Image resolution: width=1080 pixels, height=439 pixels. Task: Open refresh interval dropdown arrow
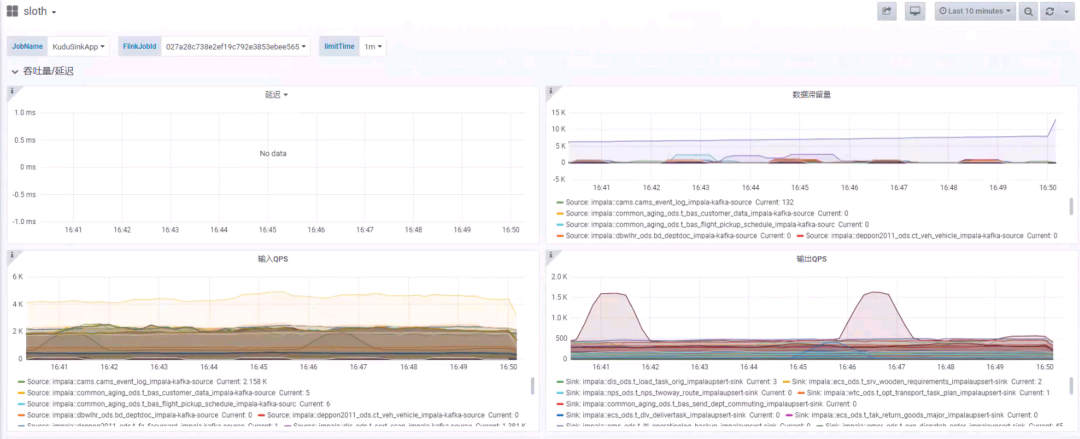[1066, 11]
